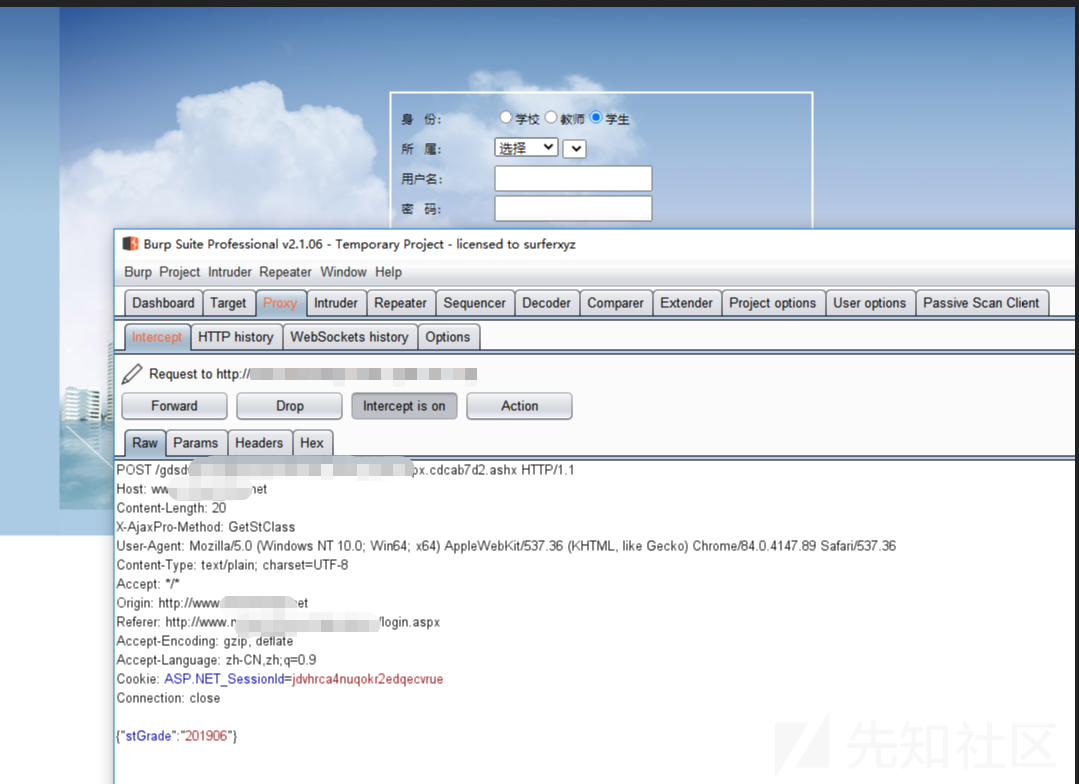Click the Referer header line
Image resolution: width=1079 pixels, height=784 pixels.
tap(278, 622)
